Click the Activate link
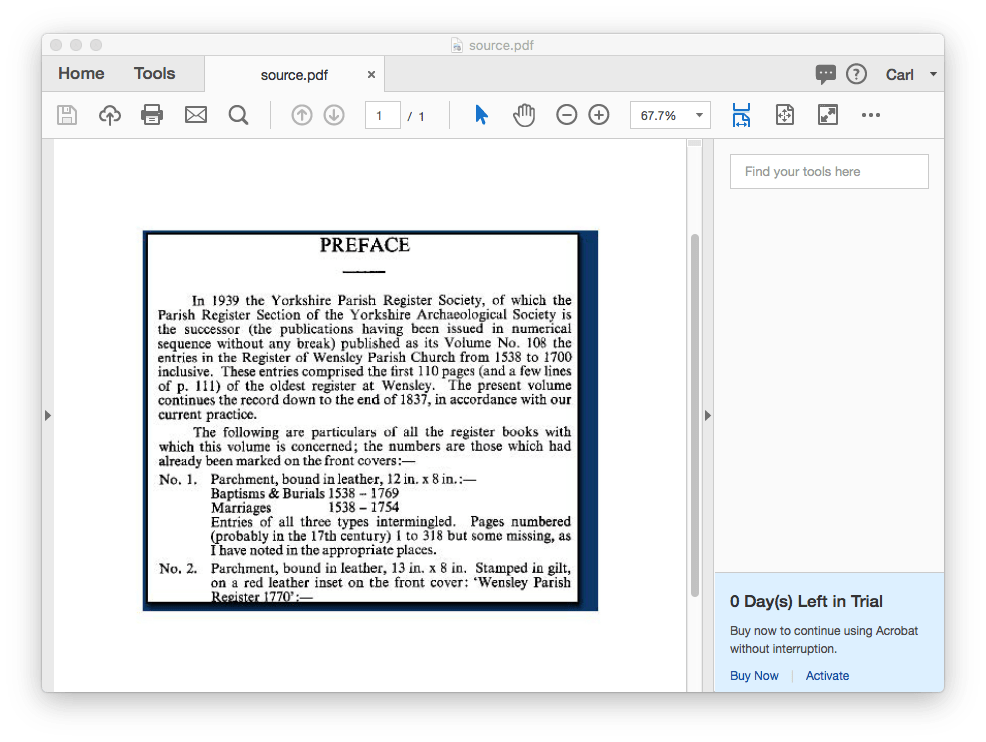 (x=827, y=675)
